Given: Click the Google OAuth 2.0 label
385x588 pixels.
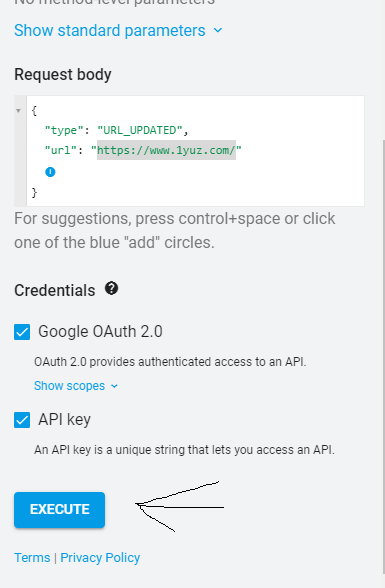Looking at the screenshot, I should click(100, 332).
